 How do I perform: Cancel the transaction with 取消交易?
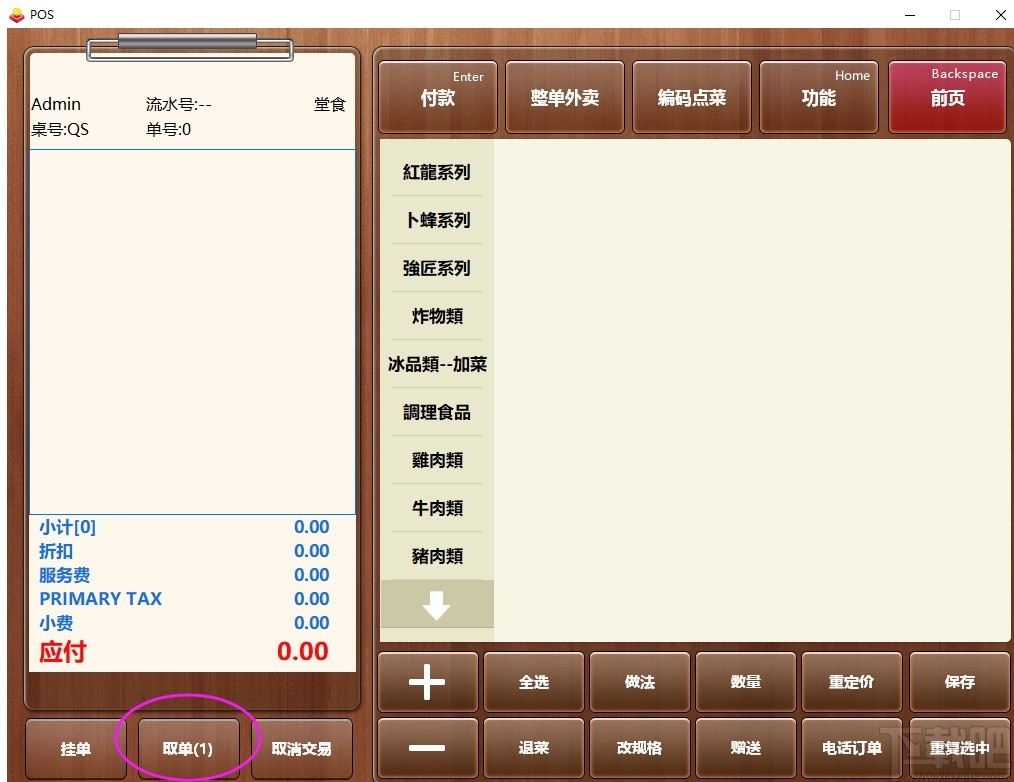pos(302,748)
